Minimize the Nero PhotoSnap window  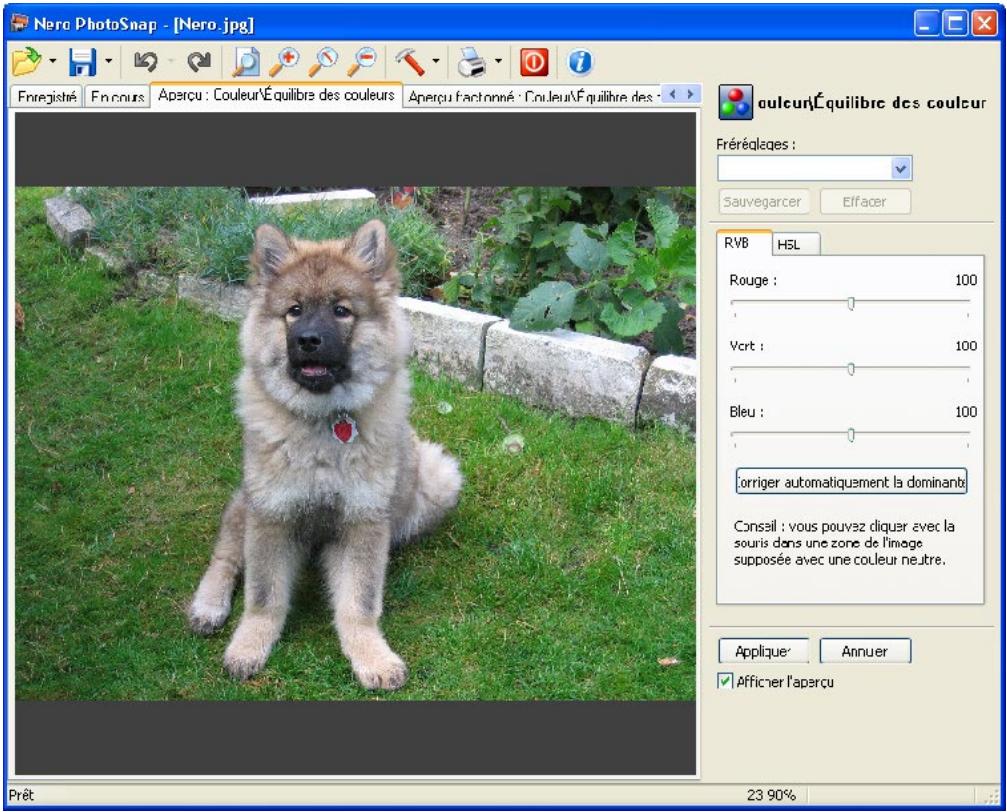click(925, 24)
